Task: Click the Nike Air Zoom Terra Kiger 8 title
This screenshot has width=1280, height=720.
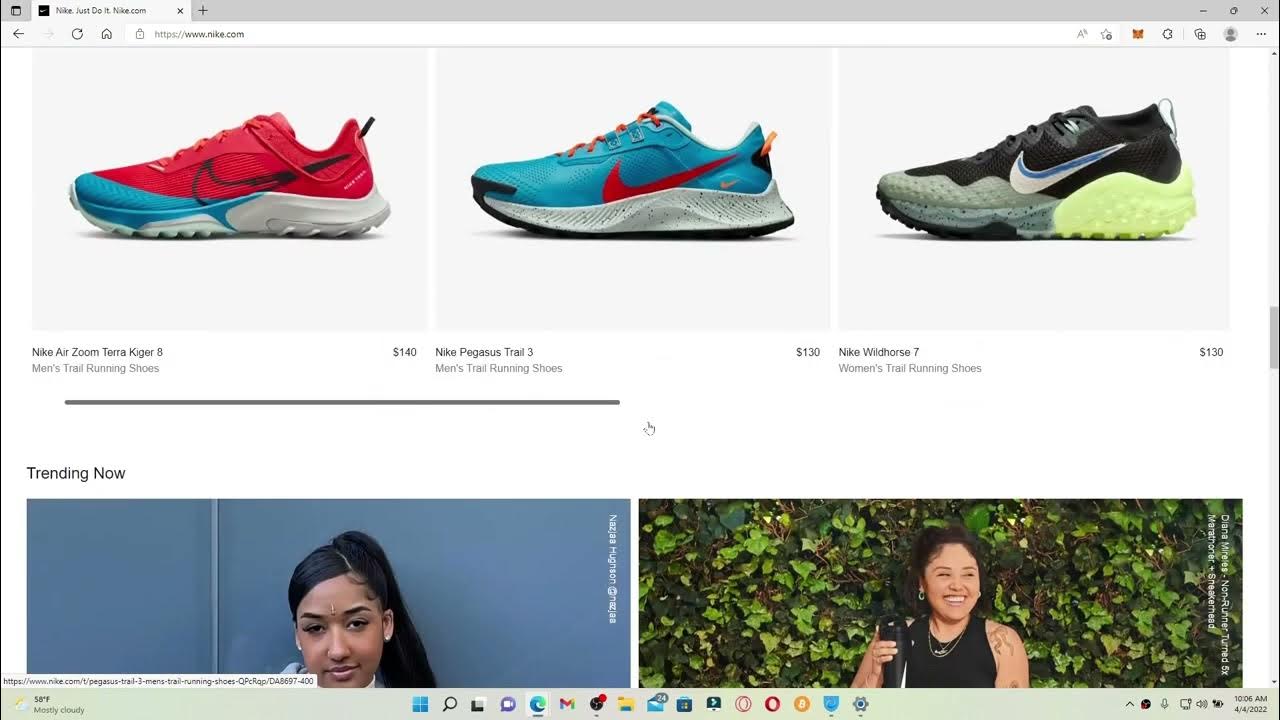Action: [x=97, y=352]
